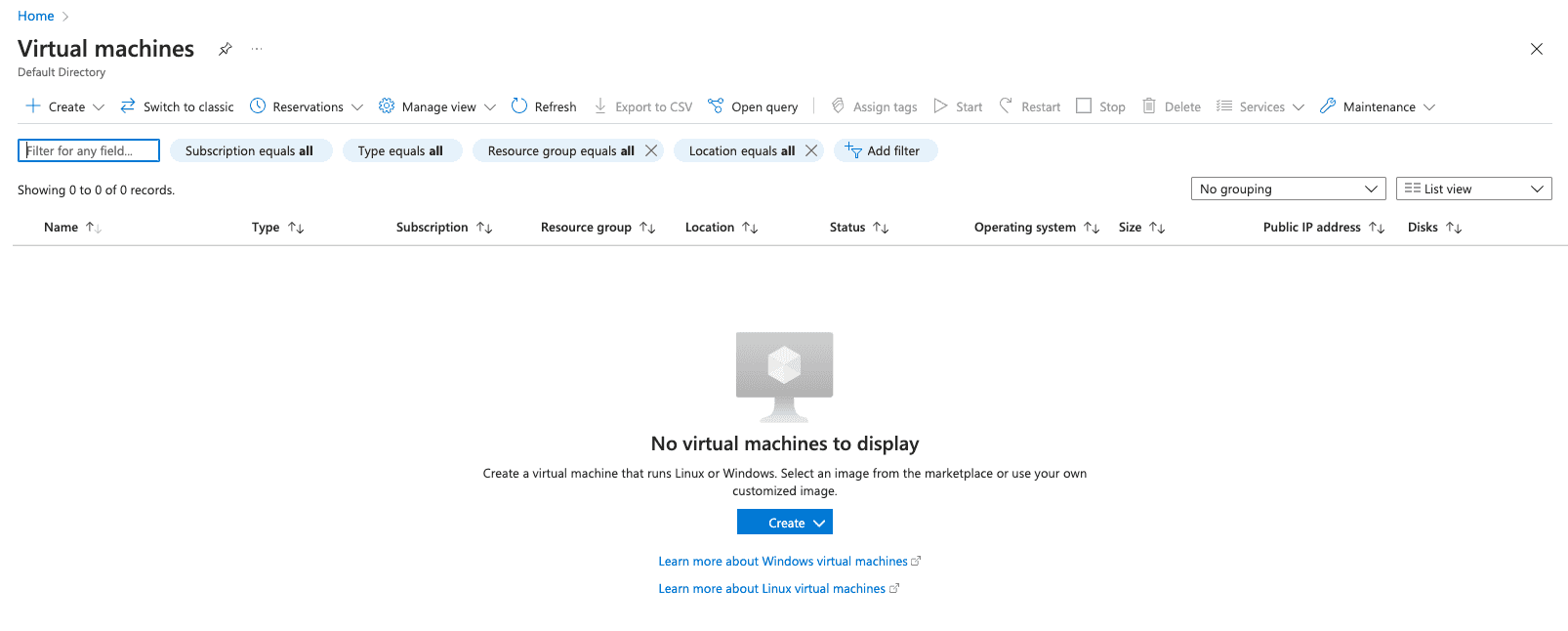Sort by the Operating system column
The width and height of the screenshot is (1568, 631).
point(1037,227)
